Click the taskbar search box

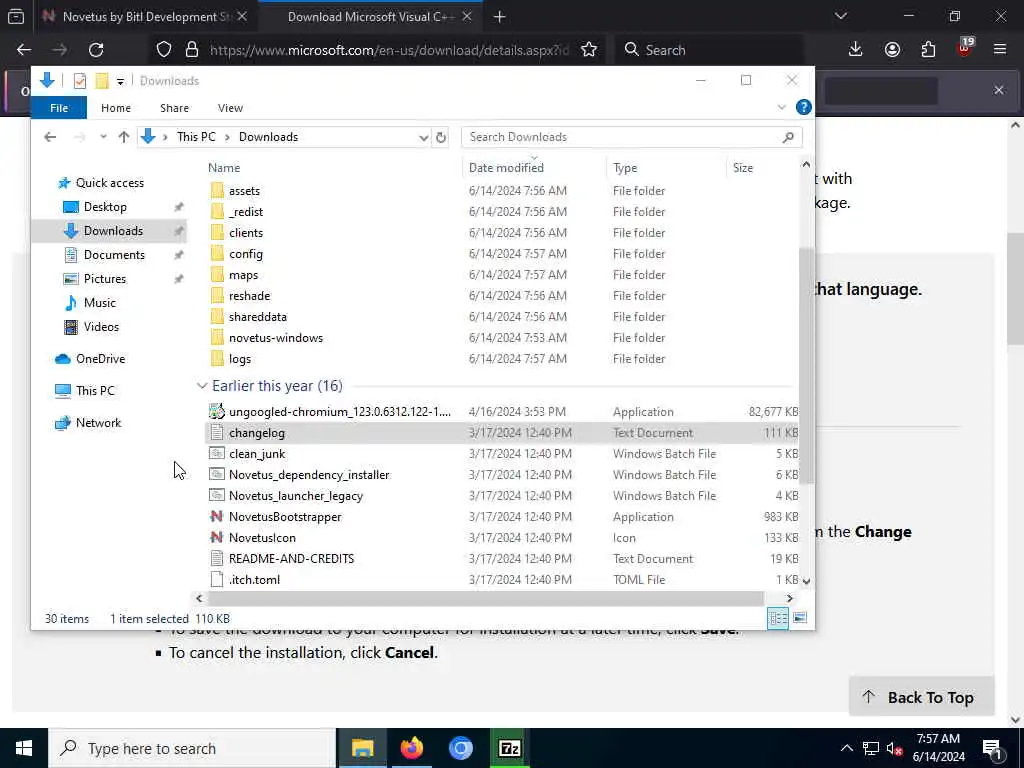tap(191, 748)
